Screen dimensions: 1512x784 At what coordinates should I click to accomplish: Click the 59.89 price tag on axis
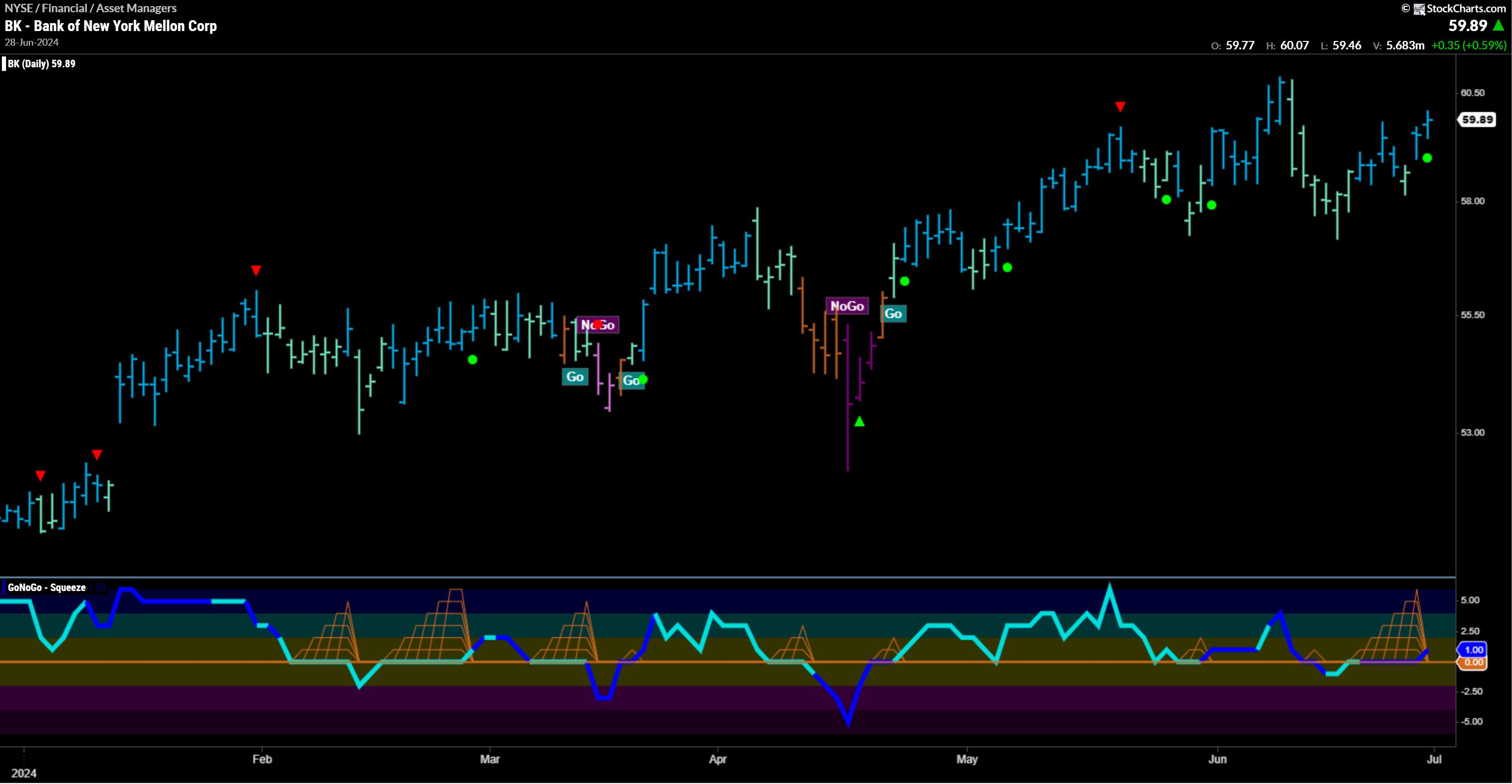[1477, 120]
